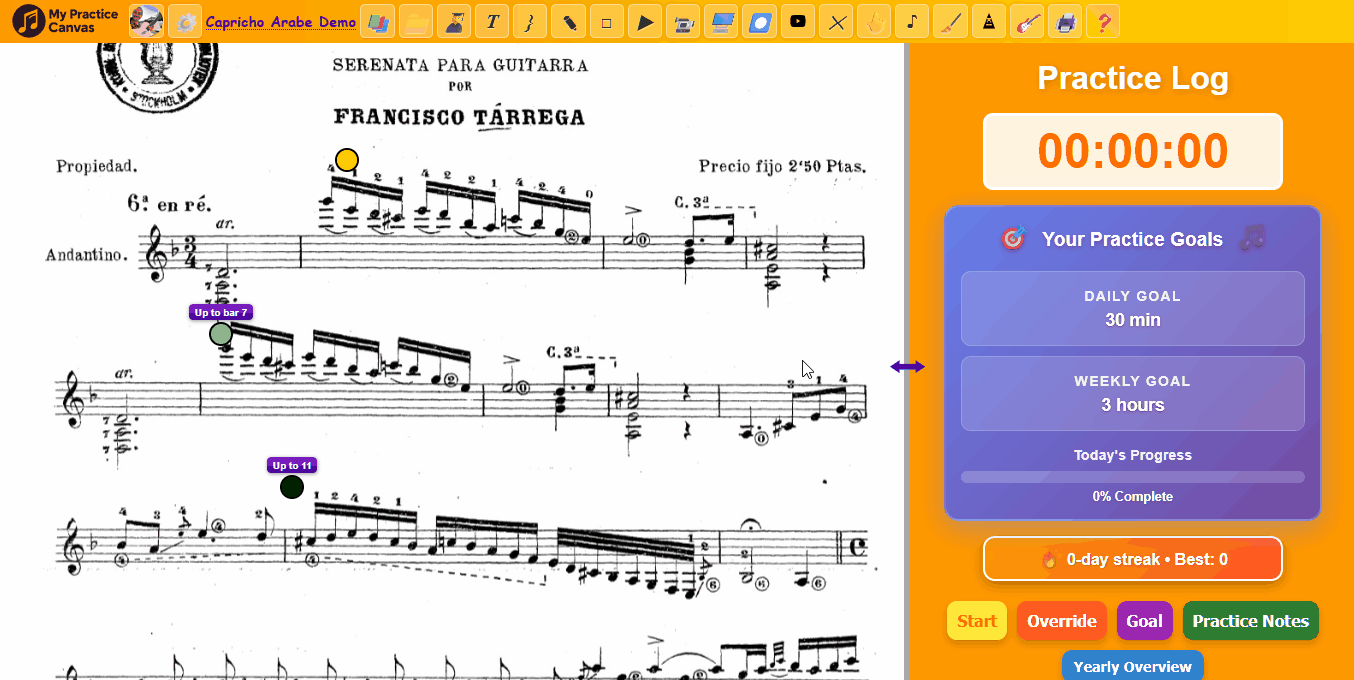Viewport: 1354px width, 680px height.
Task: Select the square shape tool
Action: [x=606, y=21]
